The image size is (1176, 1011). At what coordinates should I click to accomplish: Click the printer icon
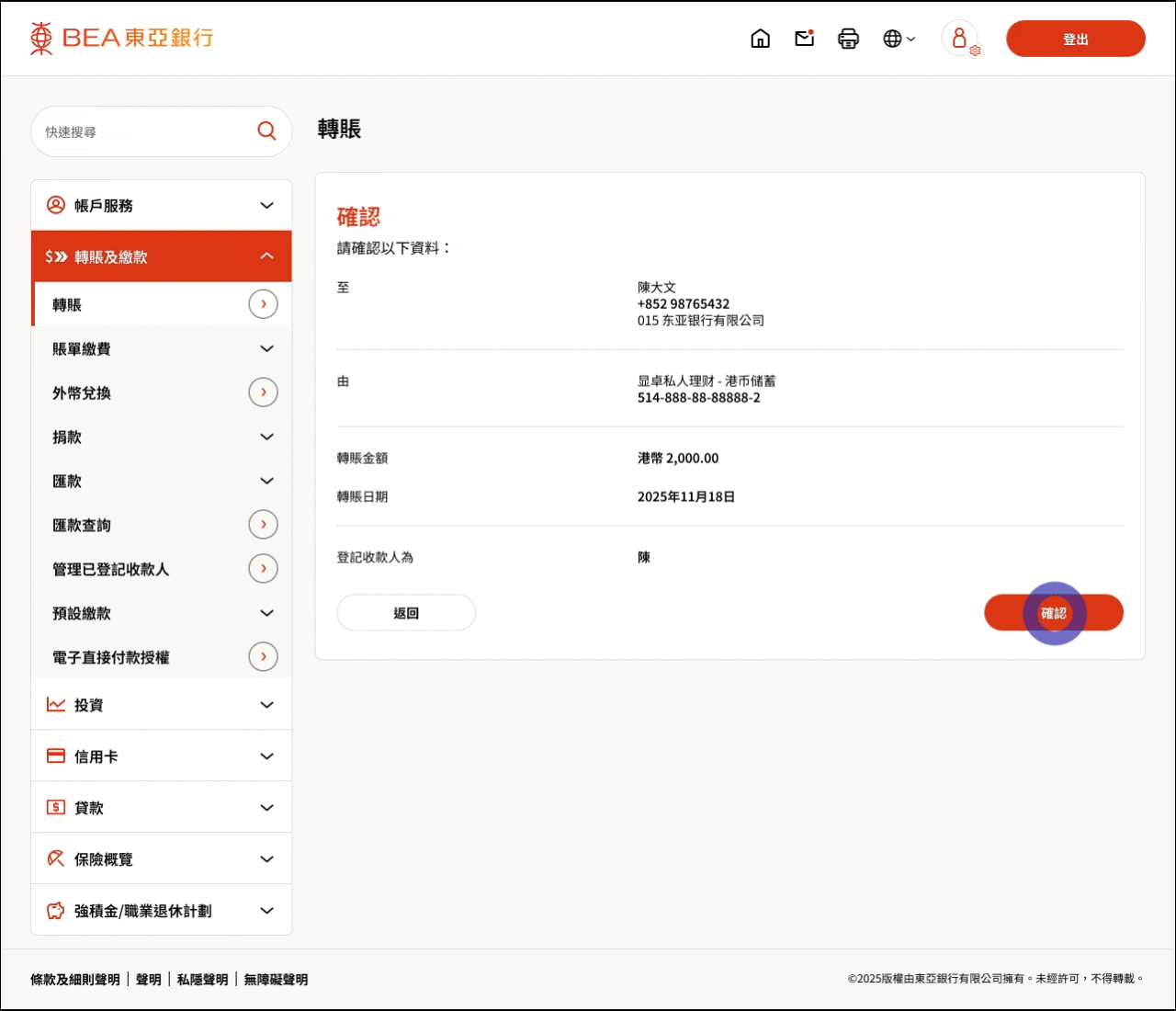tap(848, 39)
